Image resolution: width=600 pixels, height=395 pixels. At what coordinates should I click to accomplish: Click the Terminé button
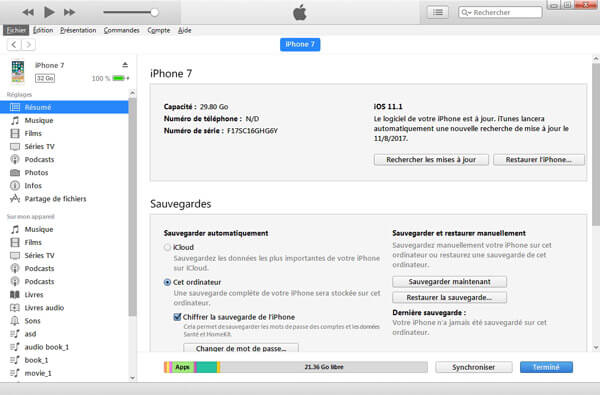click(546, 367)
